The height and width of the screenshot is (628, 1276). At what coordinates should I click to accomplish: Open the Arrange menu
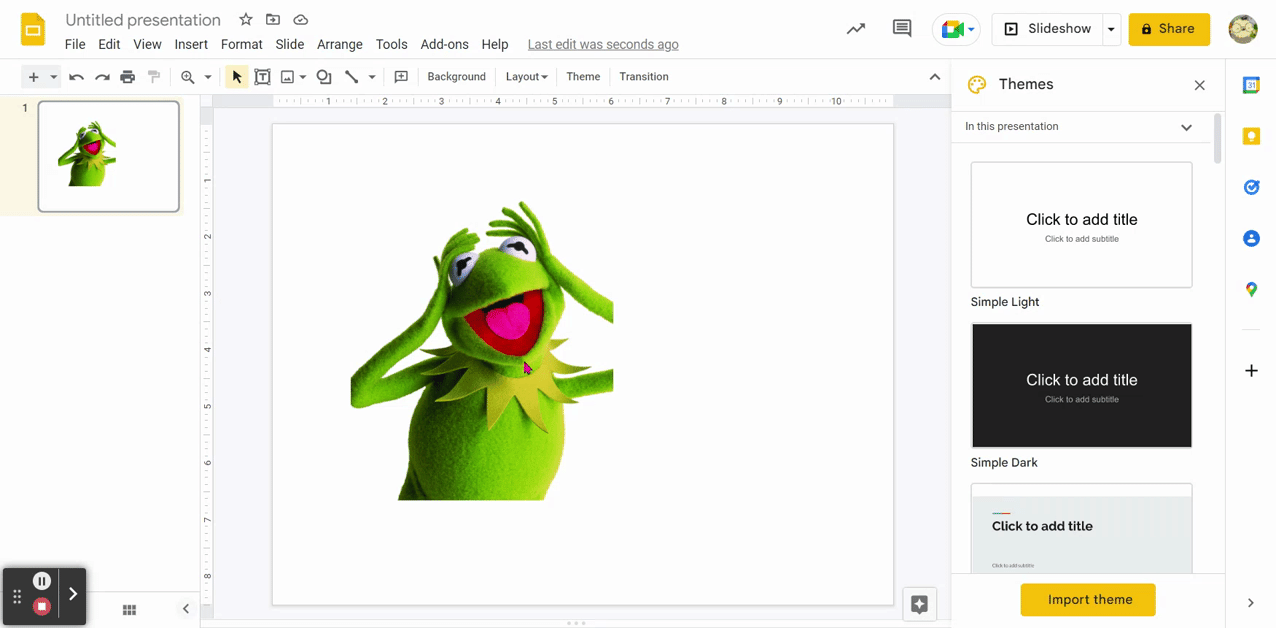click(340, 44)
